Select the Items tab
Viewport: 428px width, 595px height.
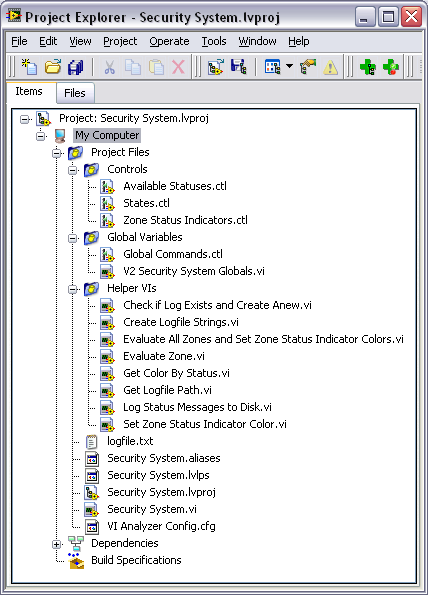pos(29,91)
